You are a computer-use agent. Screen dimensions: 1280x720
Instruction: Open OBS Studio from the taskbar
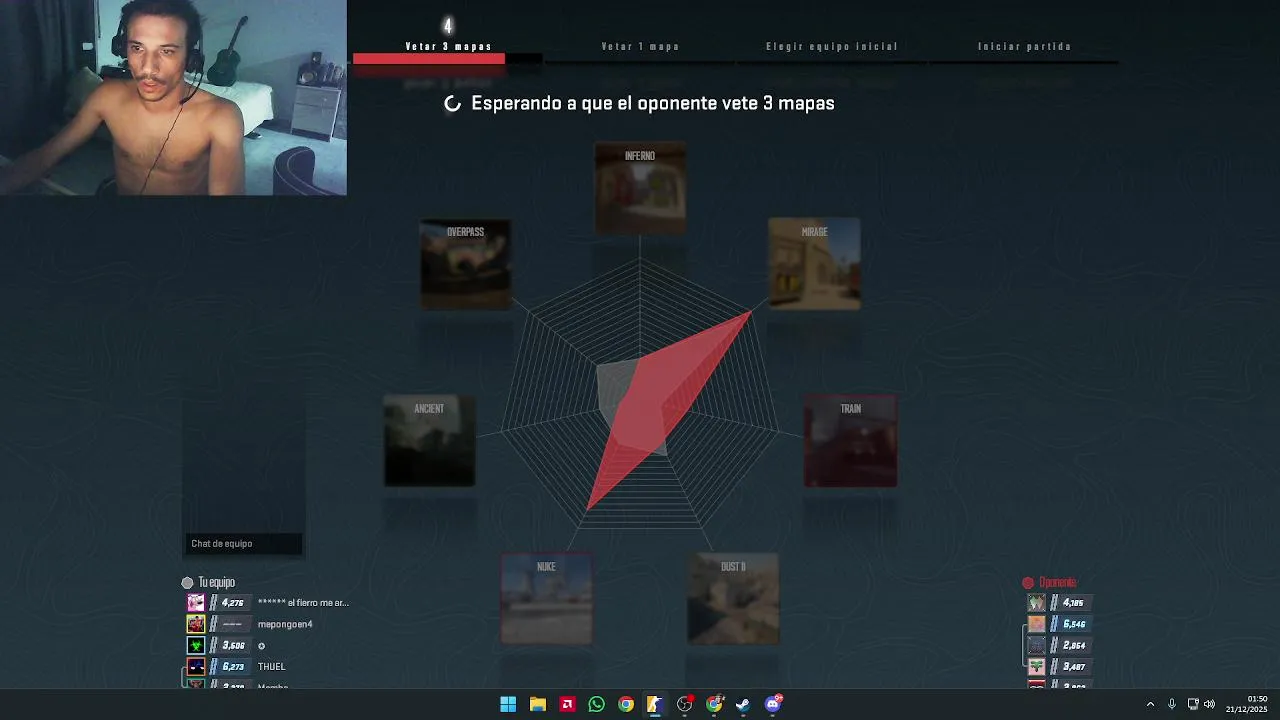685,704
